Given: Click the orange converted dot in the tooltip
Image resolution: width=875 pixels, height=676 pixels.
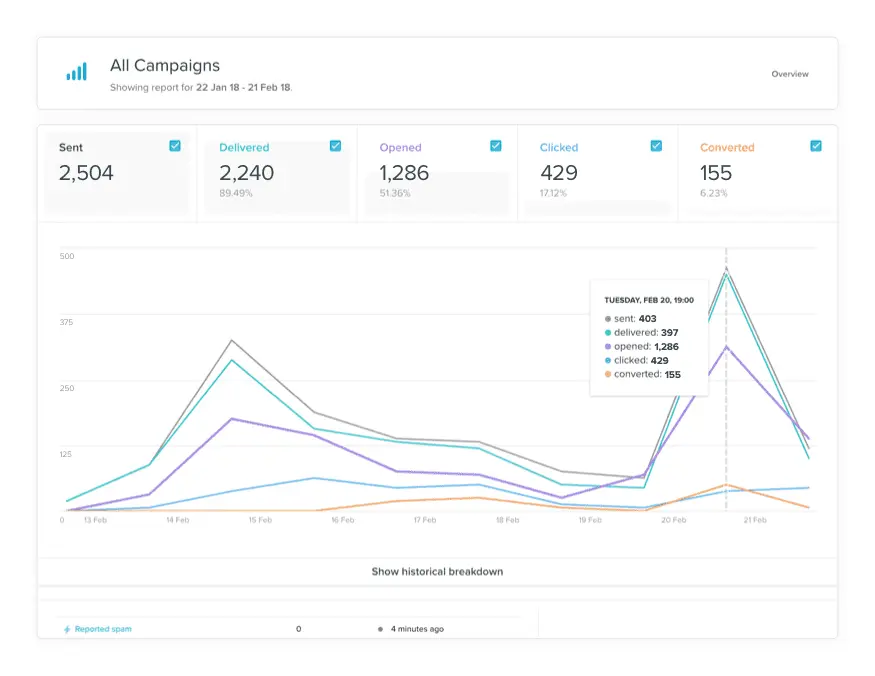Looking at the screenshot, I should pos(608,374).
